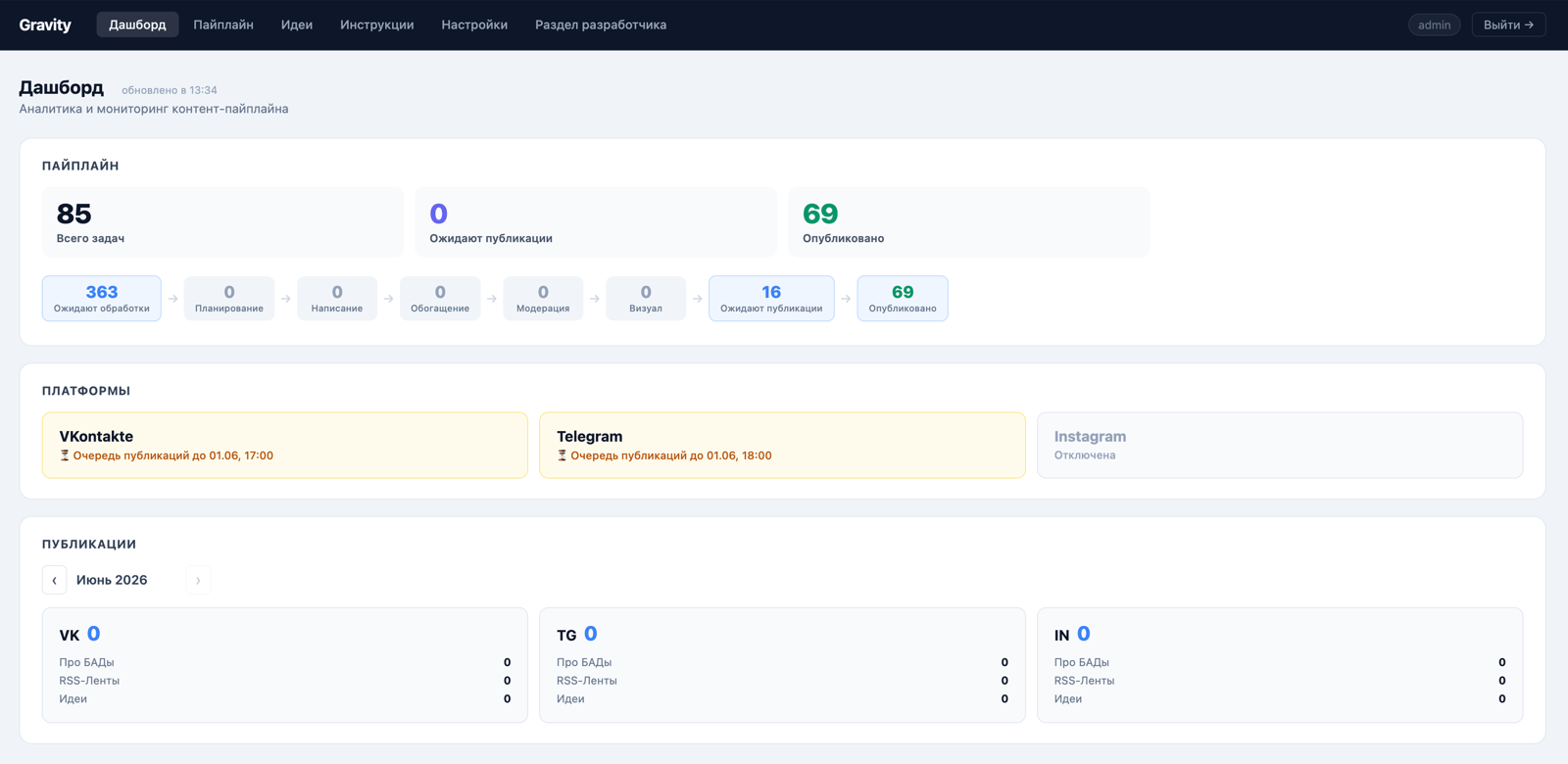Viewport: 1568px width, 764px height.
Task: Click the Выйти logout button
Action: (x=1508, y=24)
